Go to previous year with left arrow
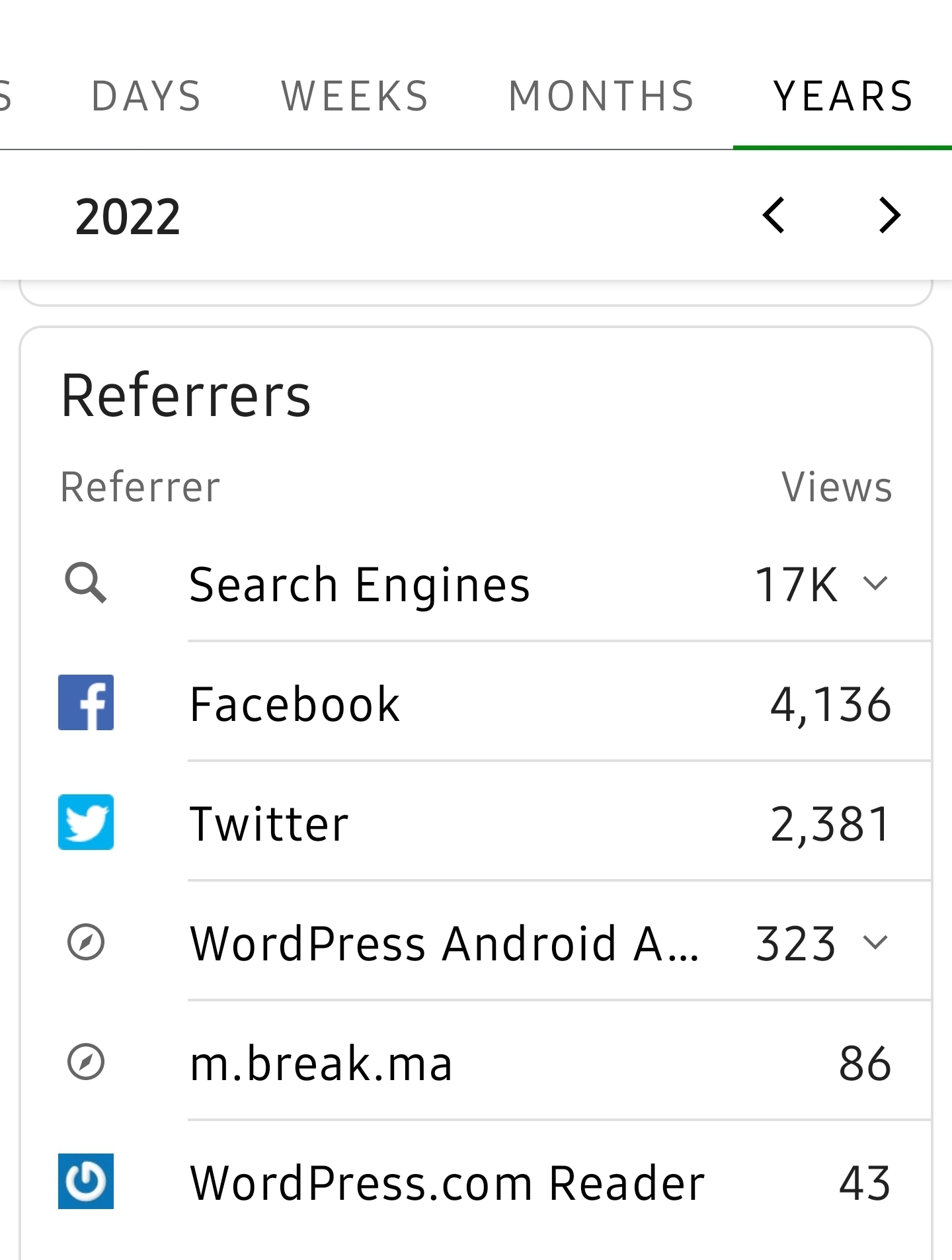Image resolution: width=952 pixels, height=1260 pixels. tap(773, 216)
